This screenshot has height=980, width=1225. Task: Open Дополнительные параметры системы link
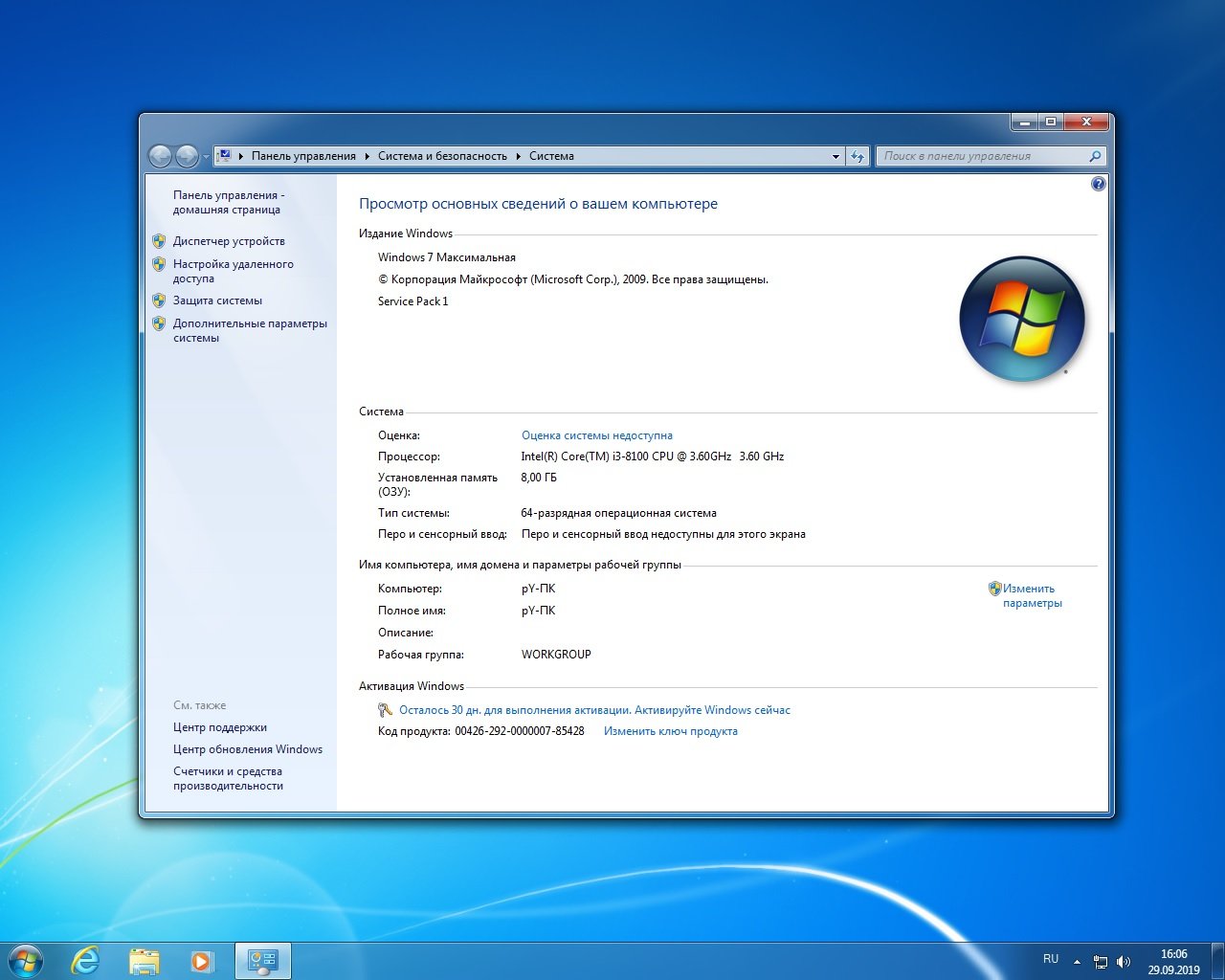(x=250, y=330)
